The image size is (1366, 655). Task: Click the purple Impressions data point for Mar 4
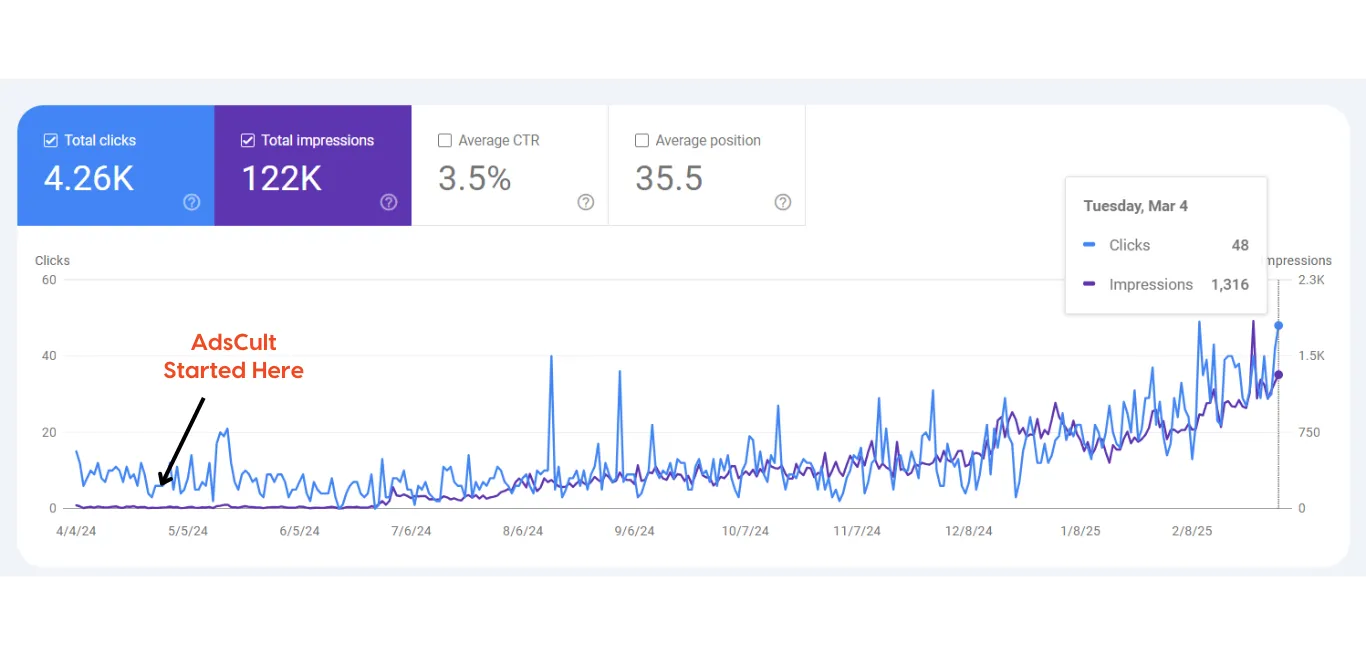pyautogui.click(x=1278, y=375)
